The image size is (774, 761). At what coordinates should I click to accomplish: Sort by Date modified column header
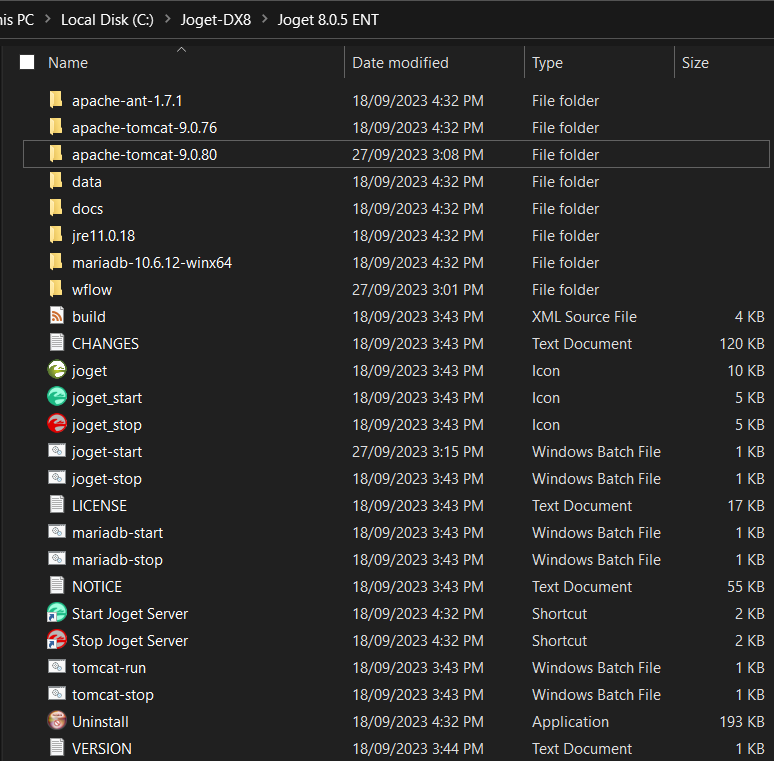tap(400, 62)
